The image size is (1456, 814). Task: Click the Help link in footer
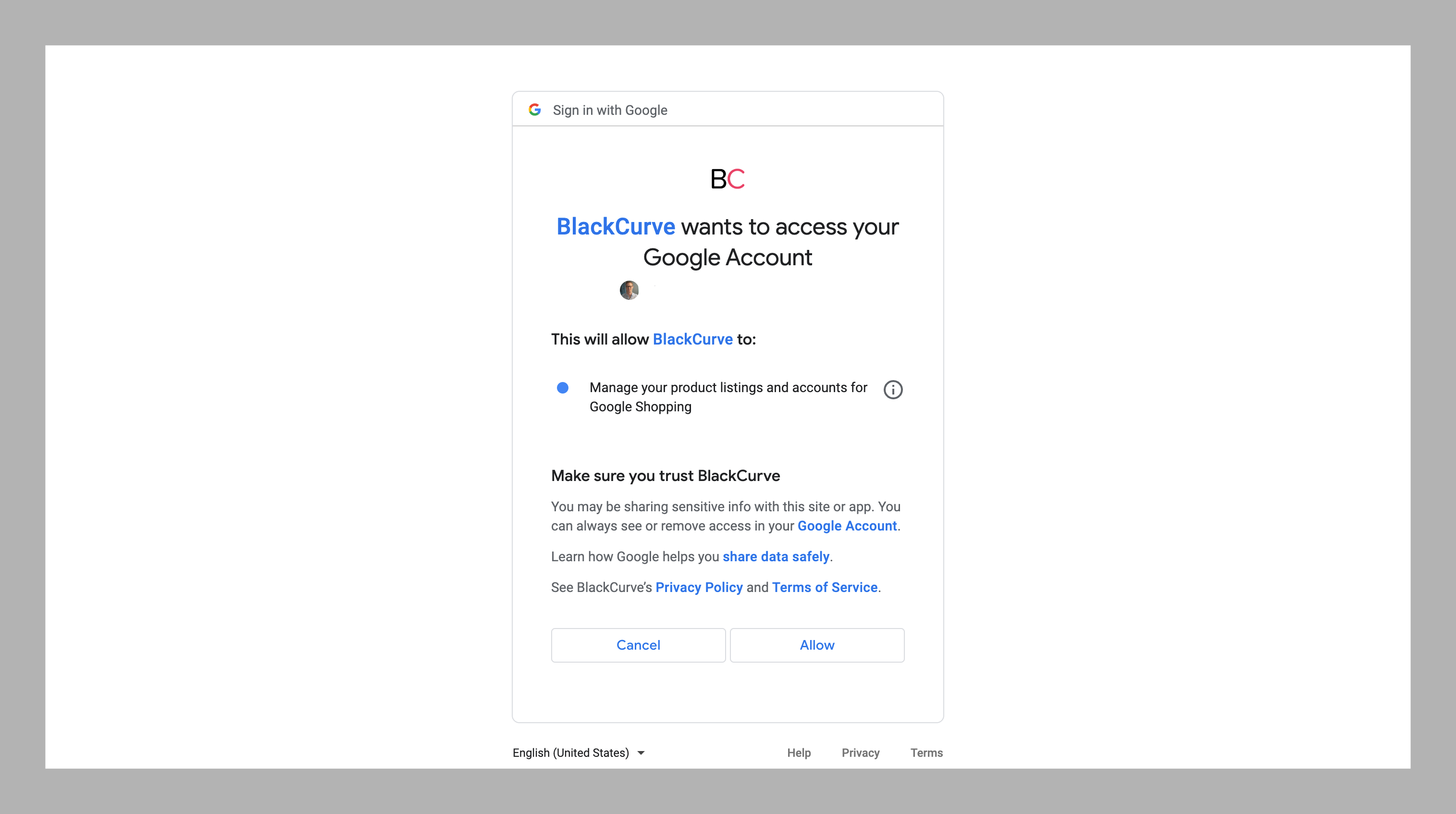pos(798,753)
